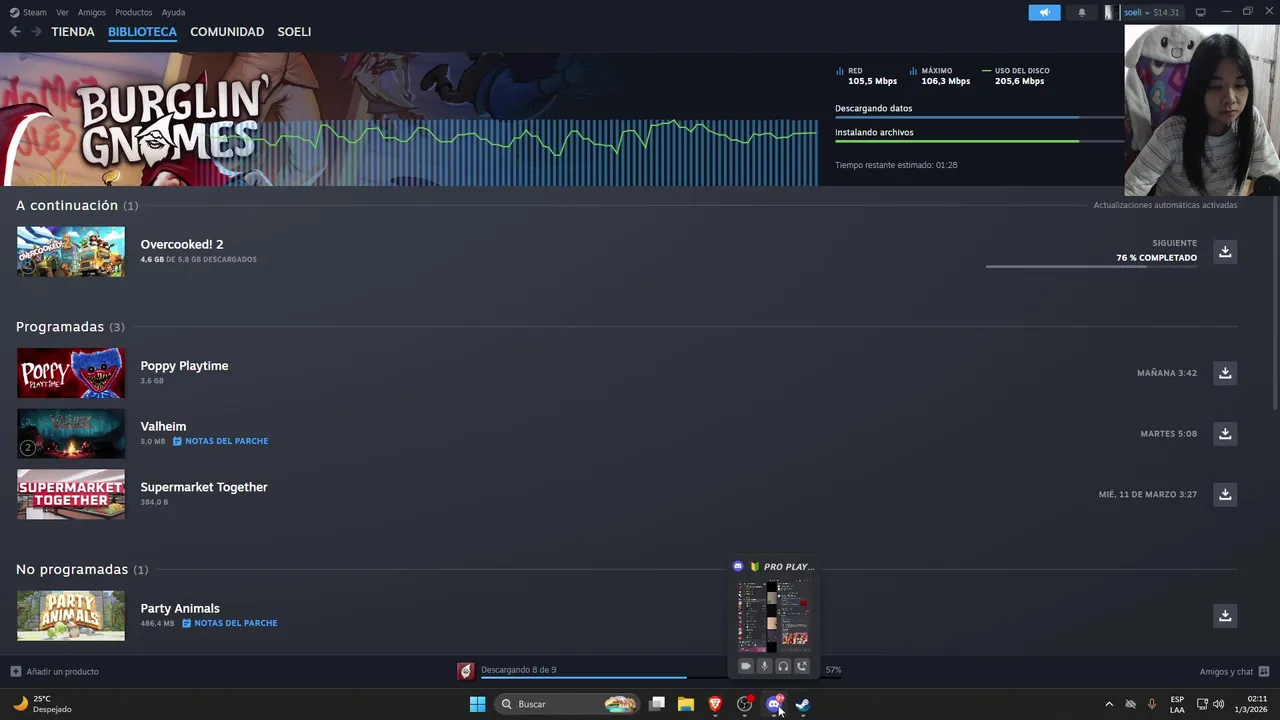Click 'MAÑANA 3:42' schedule for Poppy Playtime
This screenshot has height=720, width=1280.
pyautogui.click(x=1167, y=373)
